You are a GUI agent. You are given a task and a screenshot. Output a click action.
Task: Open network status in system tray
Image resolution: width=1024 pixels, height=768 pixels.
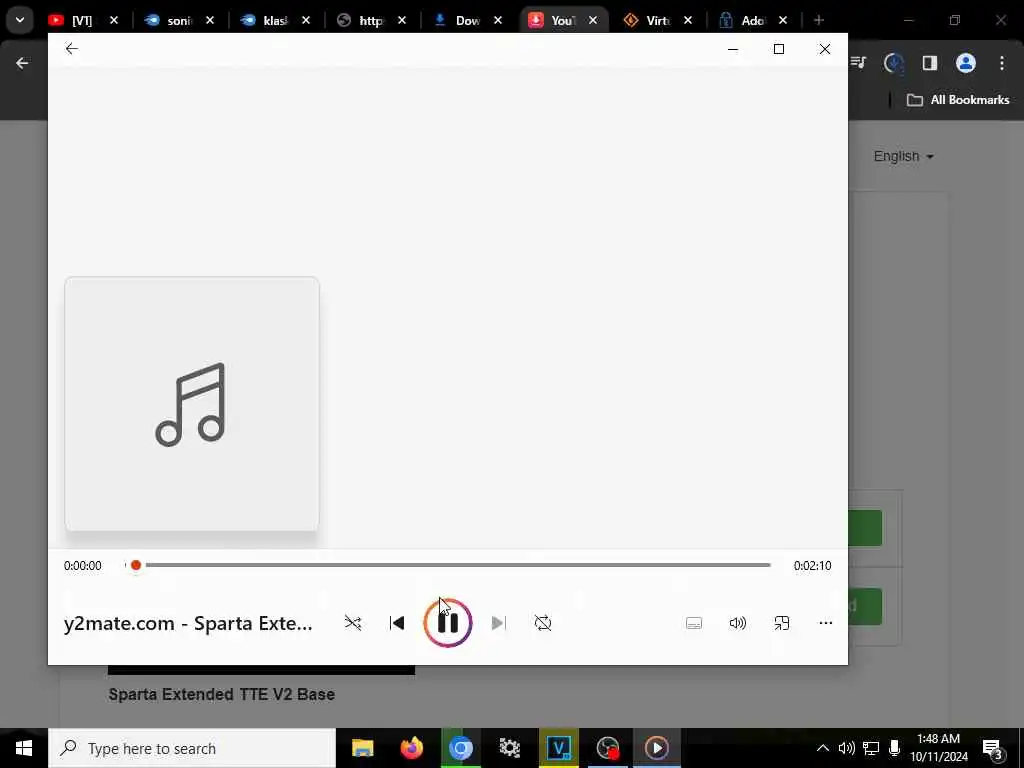click(871, 748)
